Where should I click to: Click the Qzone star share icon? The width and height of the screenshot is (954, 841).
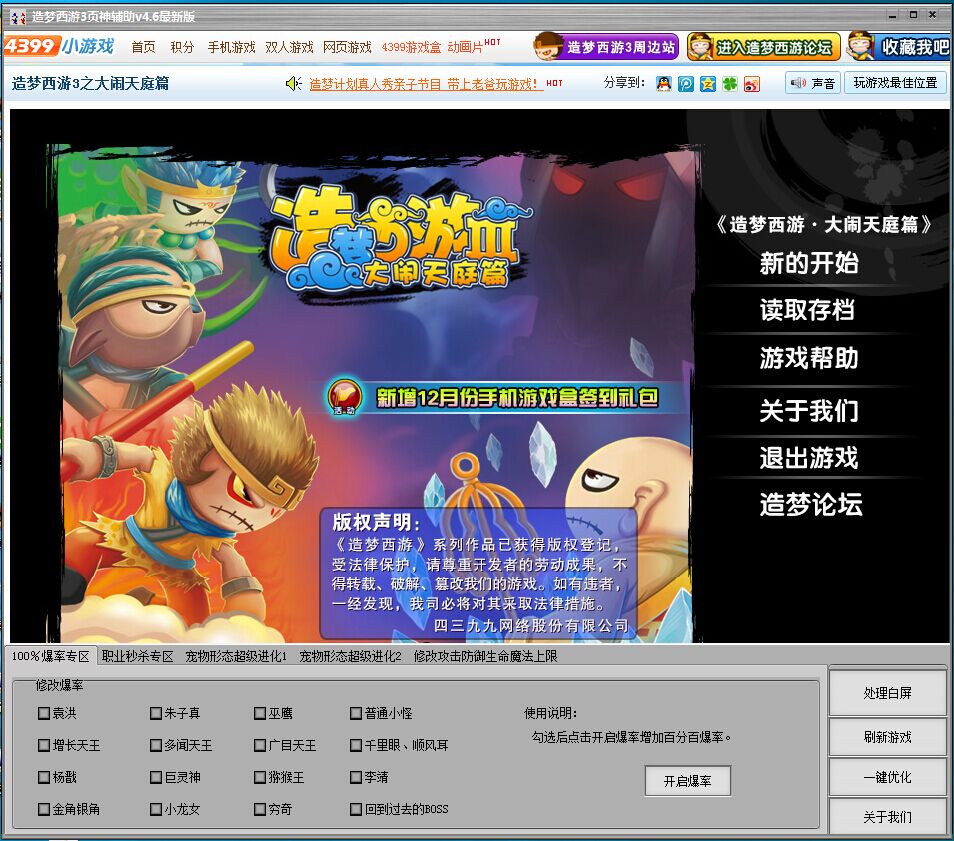point(708,84)
